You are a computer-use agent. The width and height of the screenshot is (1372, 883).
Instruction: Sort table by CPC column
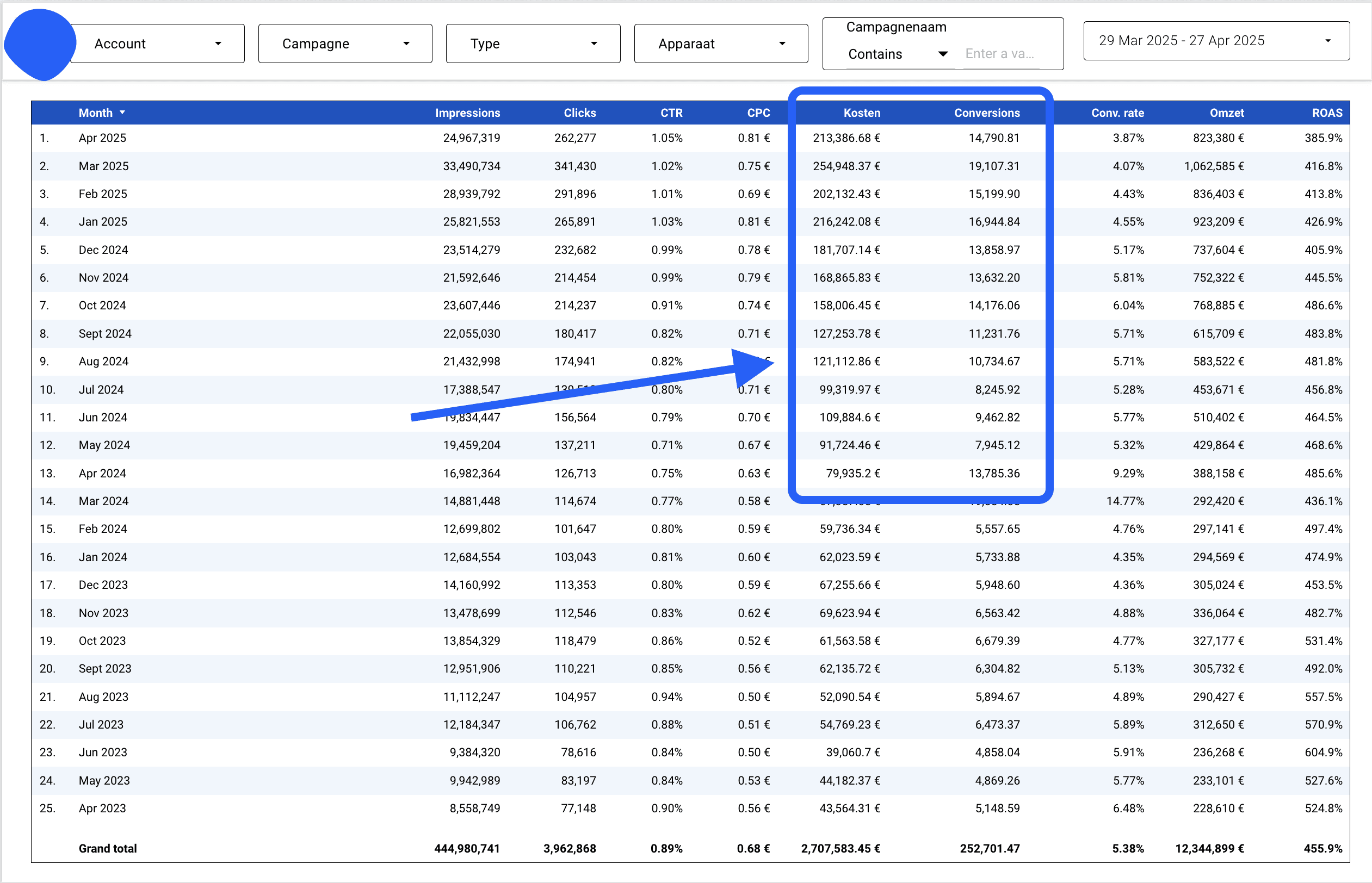point(758,113)
